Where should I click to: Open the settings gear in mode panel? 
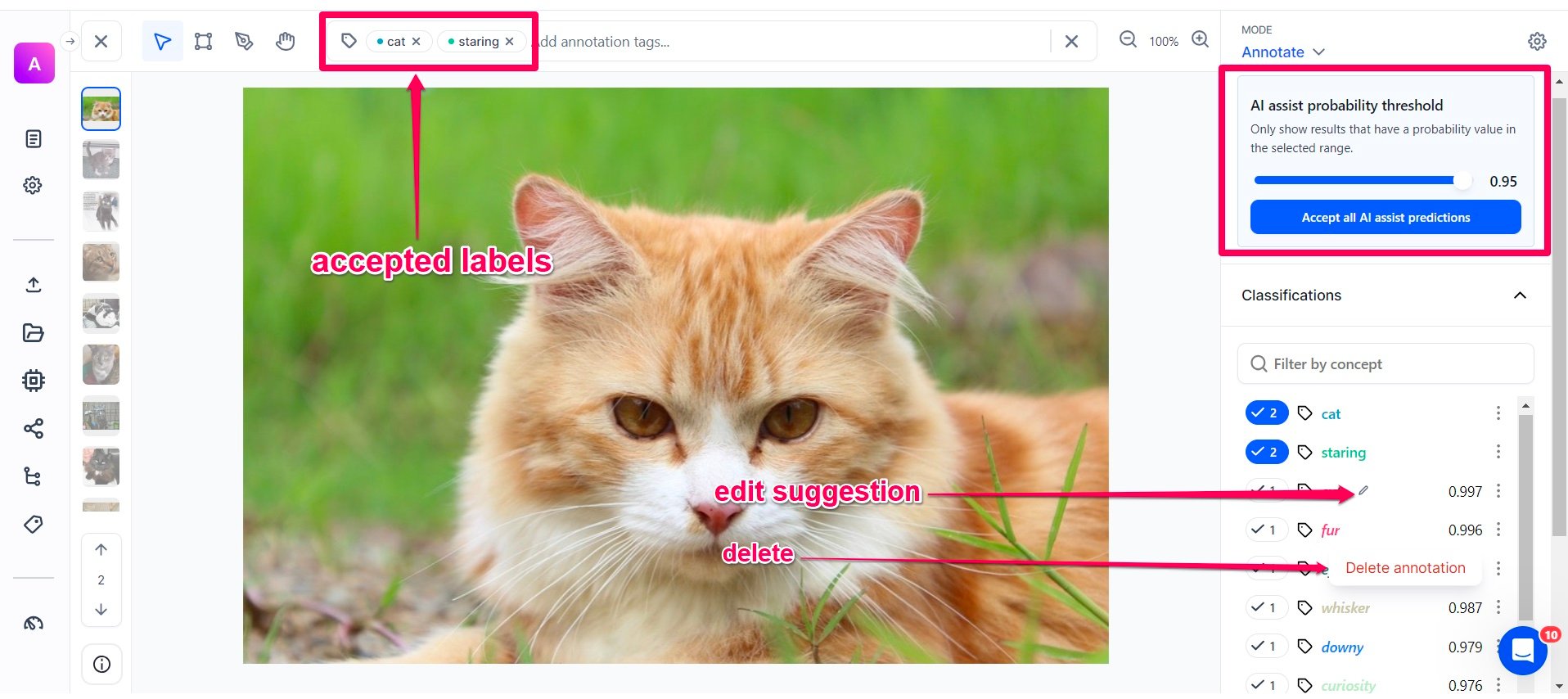[x=1537, y=42]
